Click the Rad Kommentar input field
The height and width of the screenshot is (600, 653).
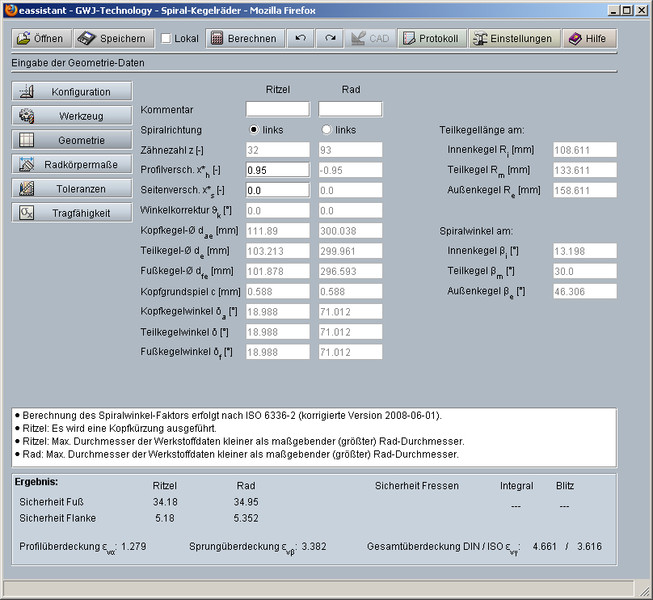[x=350, y=109]
